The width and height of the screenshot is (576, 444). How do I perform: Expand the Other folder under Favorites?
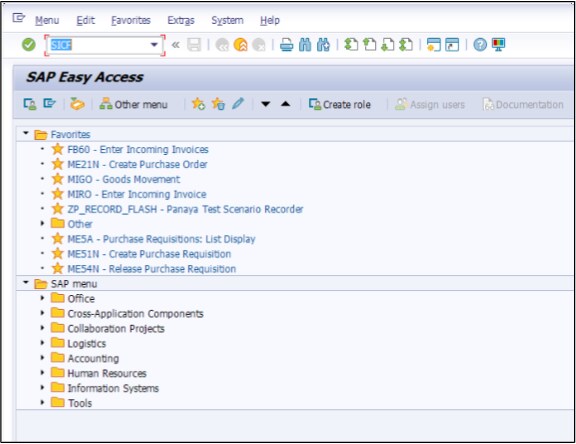tap(42, 223)
